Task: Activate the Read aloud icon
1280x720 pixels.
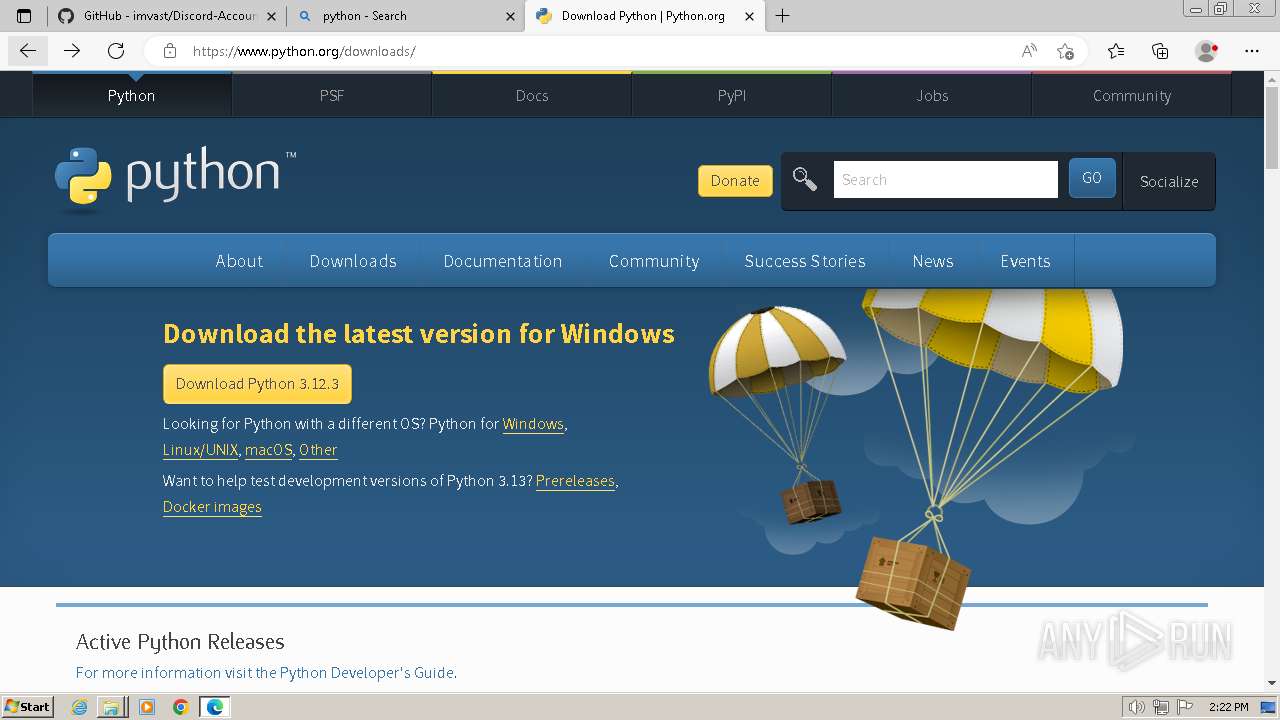Action: (x=1029, y=51)
